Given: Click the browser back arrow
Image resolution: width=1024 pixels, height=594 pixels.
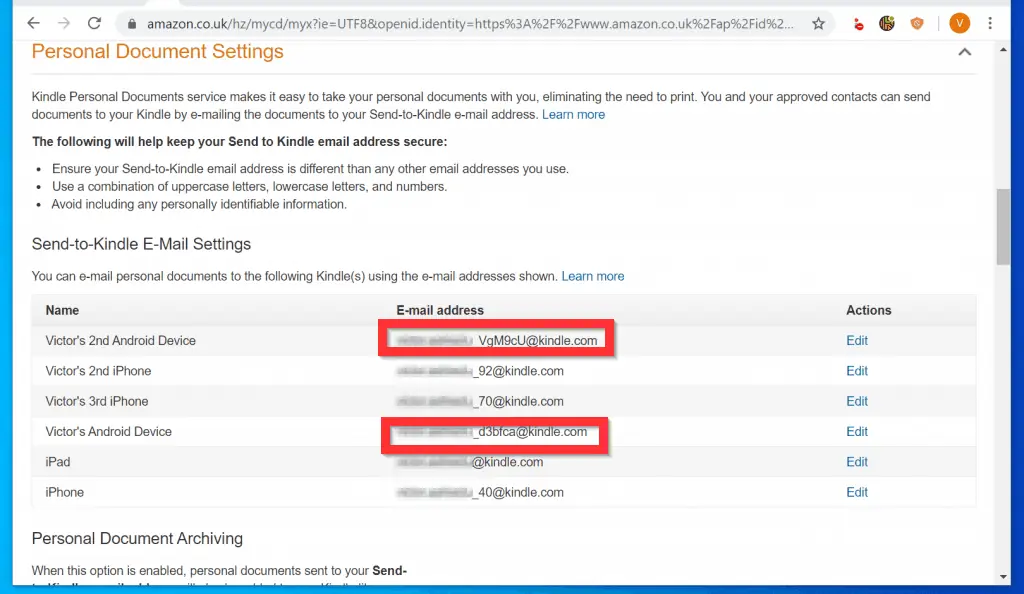Looking at the screenshot, I should [x=32, y=23].
